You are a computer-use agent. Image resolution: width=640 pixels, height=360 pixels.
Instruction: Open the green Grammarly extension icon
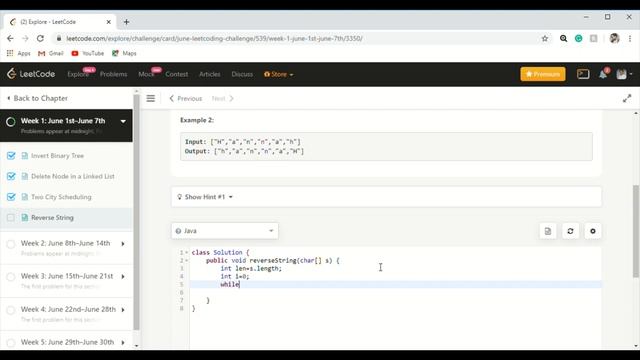[578, 38]
